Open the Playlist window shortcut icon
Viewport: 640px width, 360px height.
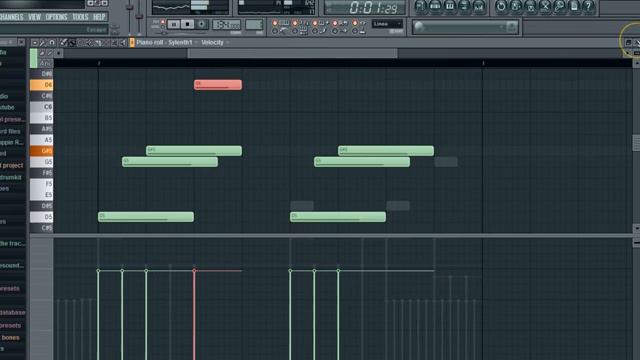coord(420,6)
